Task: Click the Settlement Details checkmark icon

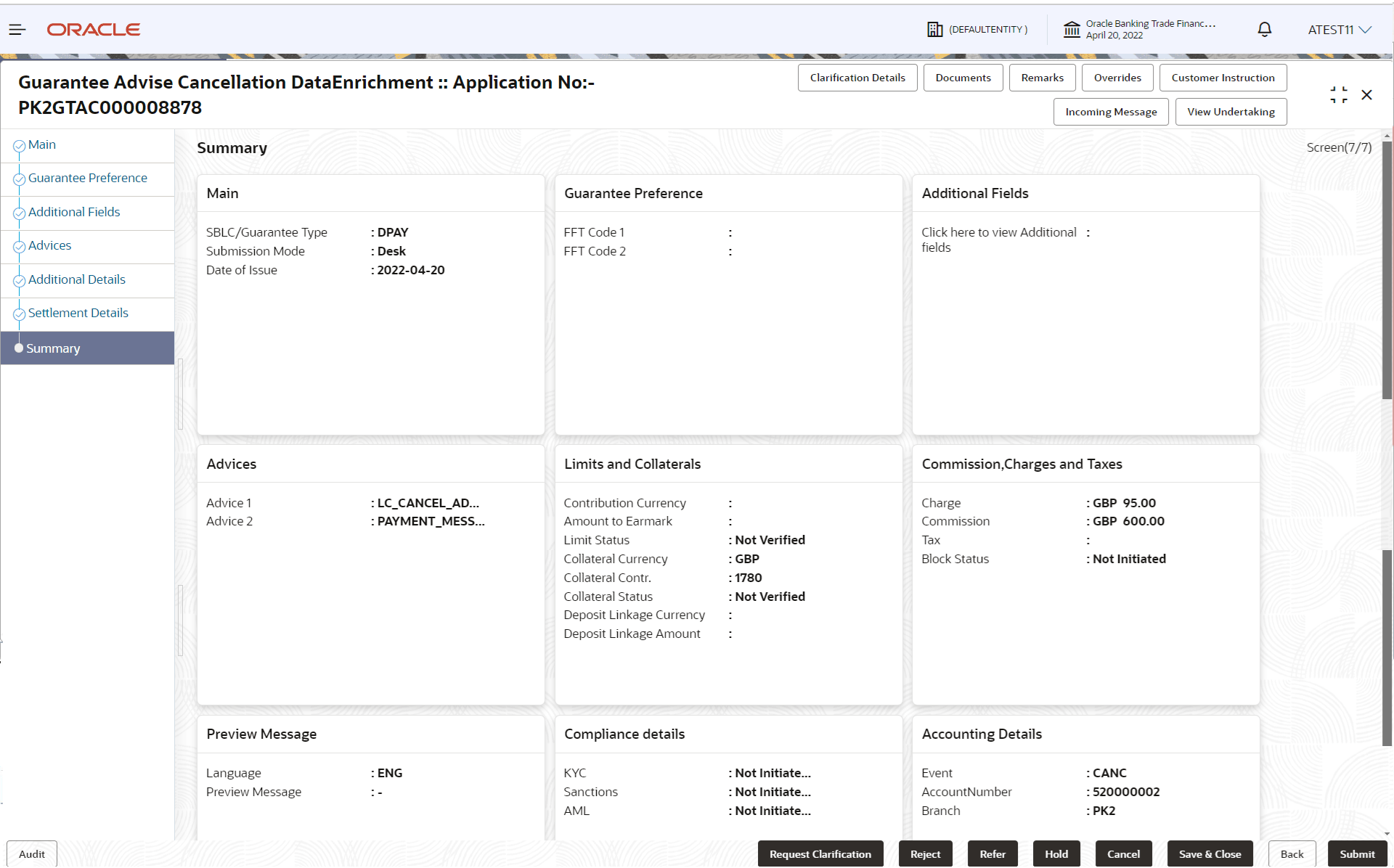Action: click(20, 314)
